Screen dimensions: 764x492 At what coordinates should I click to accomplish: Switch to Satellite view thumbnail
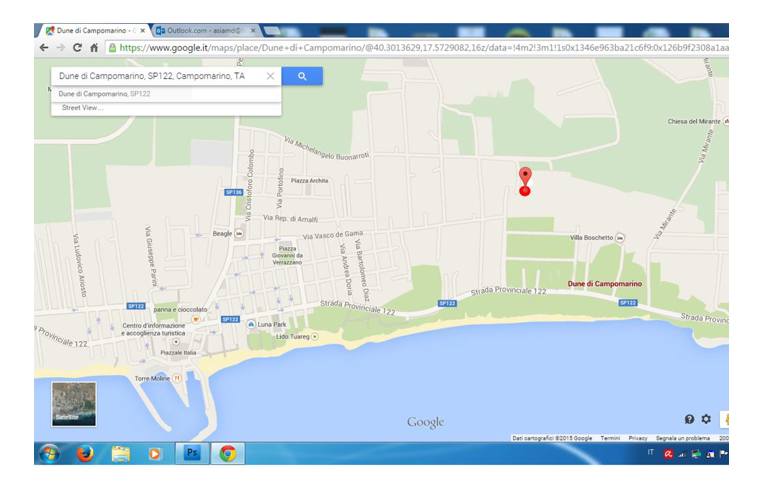[x=74, y=404]
